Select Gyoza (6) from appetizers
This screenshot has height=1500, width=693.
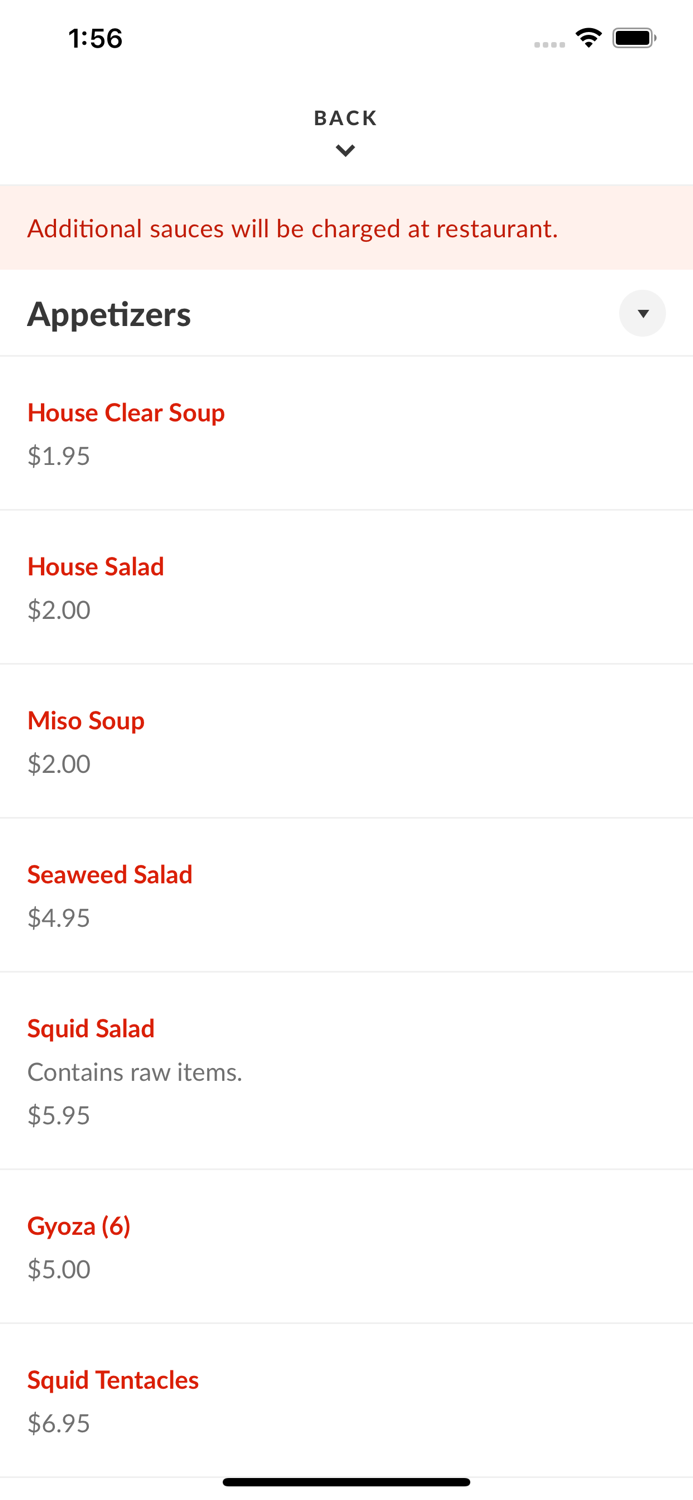click(x=79, y=1225)
